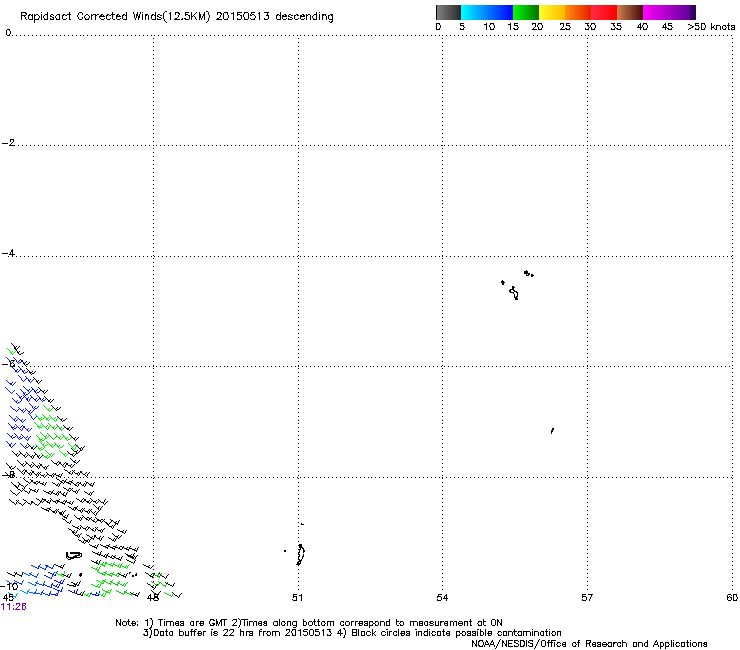Click the island group near longitude 55.5
The image size is (740, 650).
[517, 285]
